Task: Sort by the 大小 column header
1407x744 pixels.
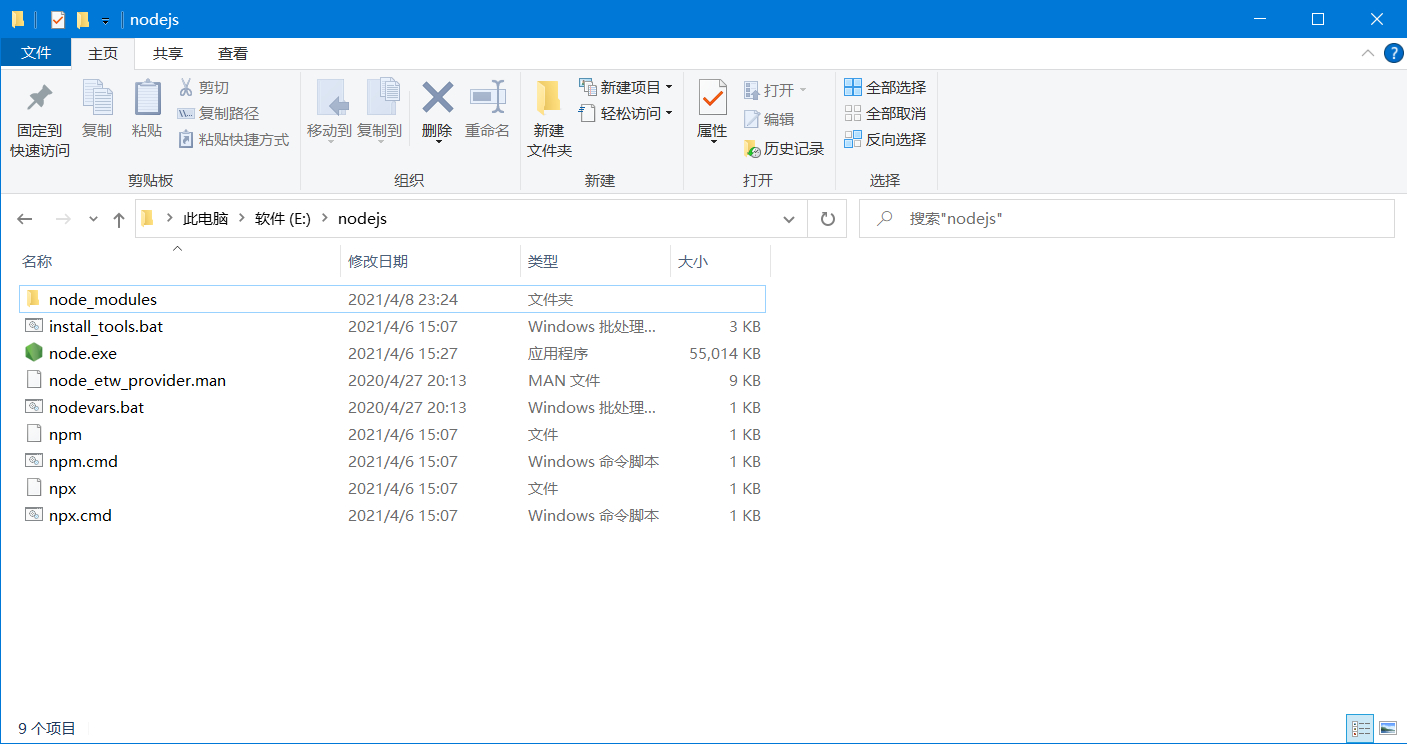Action: (x=720, y=262)
